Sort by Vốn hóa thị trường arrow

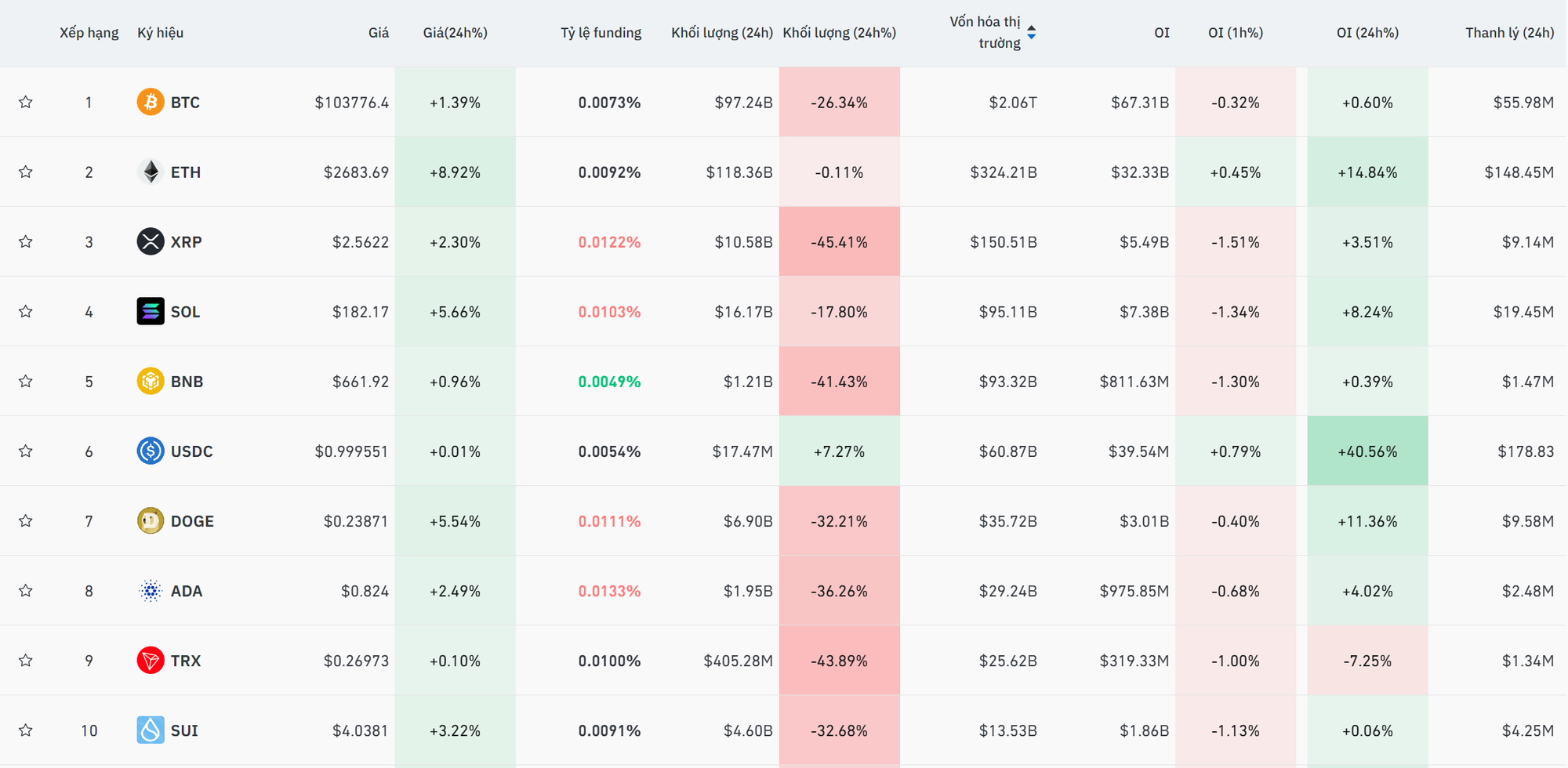1031,32
